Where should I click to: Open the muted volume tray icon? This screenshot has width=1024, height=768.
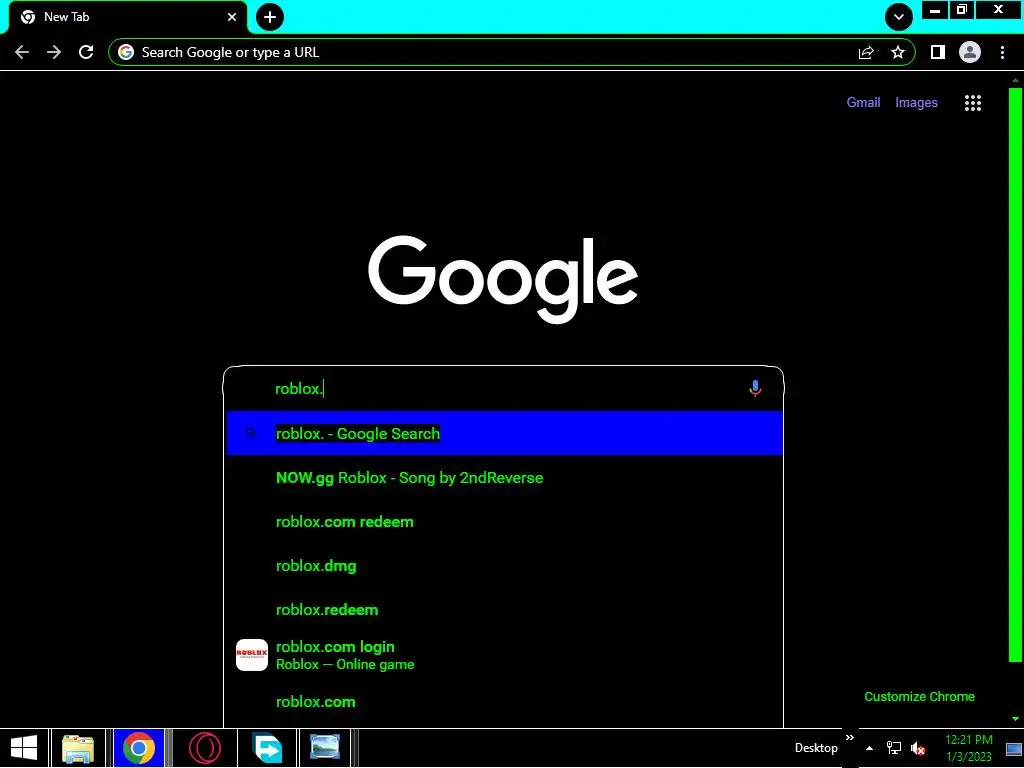click(x=918, y=748)
